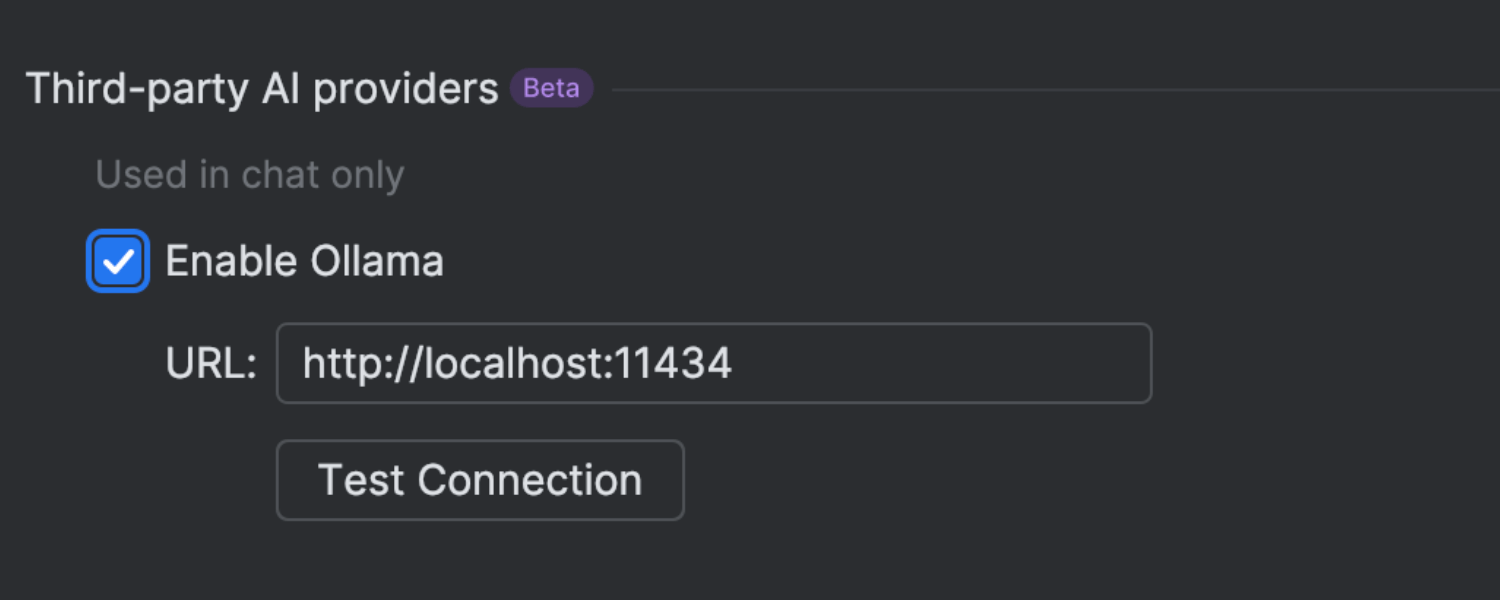Click the word 'Third-party' in the heading
The image size is (1500, 600).
click(138, 90)
